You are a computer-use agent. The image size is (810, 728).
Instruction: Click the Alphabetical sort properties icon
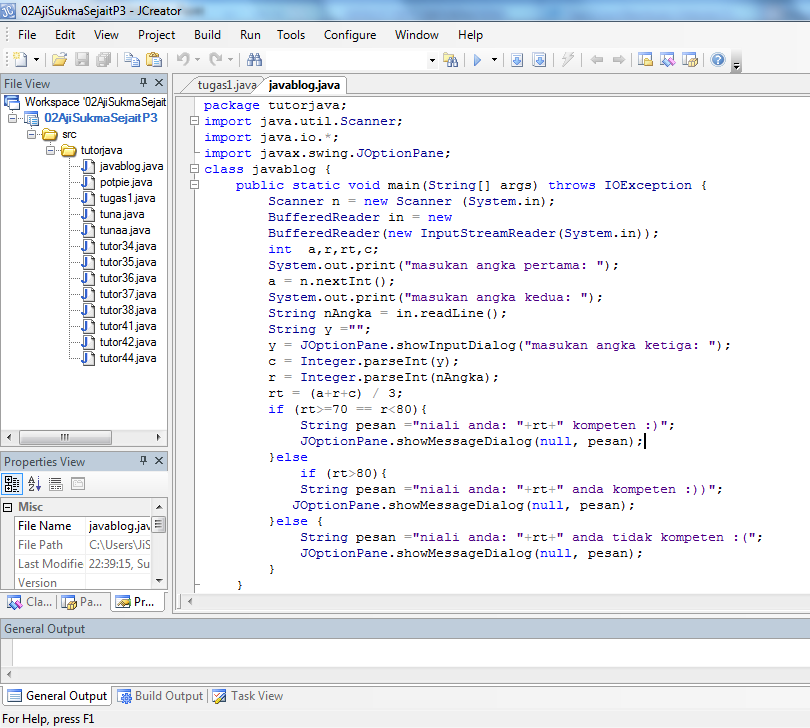click(x=34, y=484)
